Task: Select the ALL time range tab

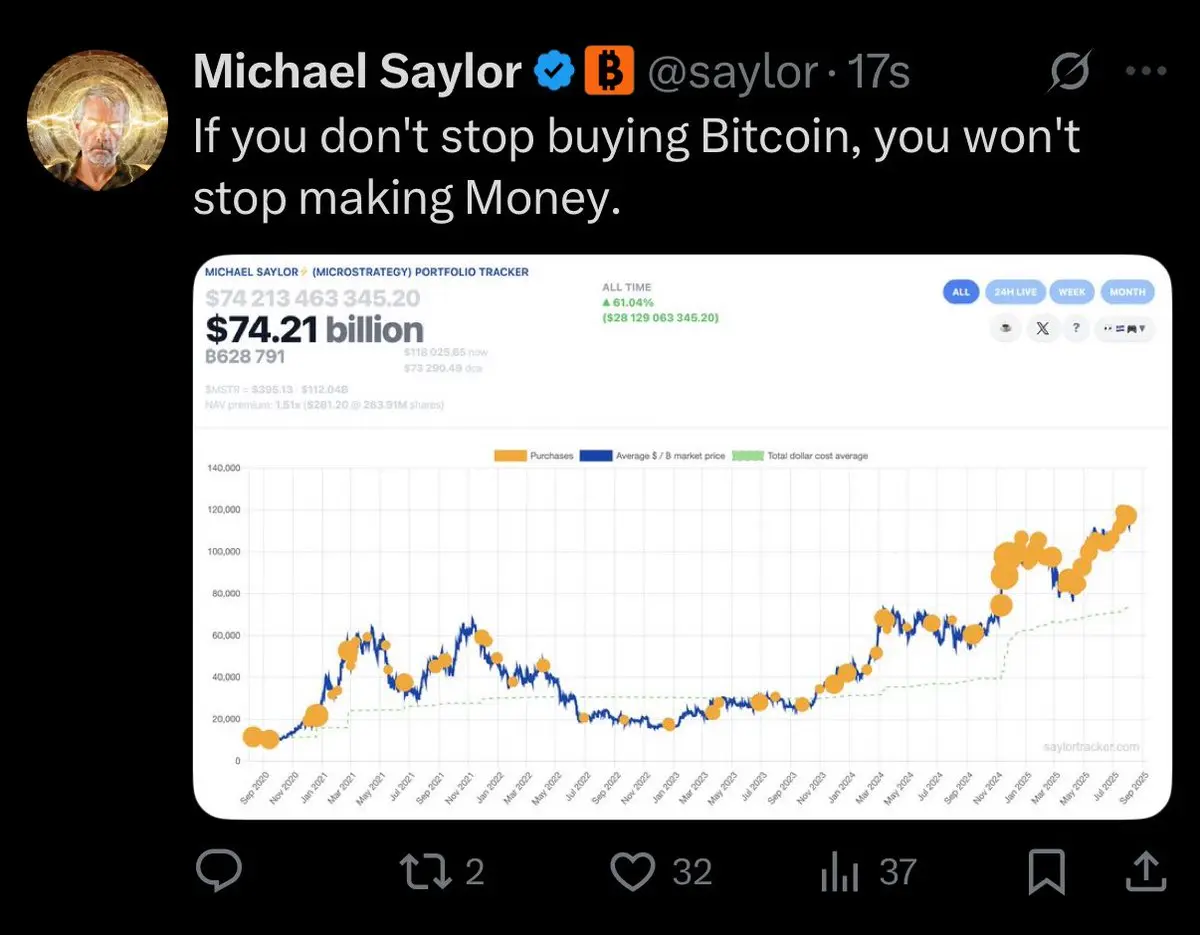Action: 961,292
